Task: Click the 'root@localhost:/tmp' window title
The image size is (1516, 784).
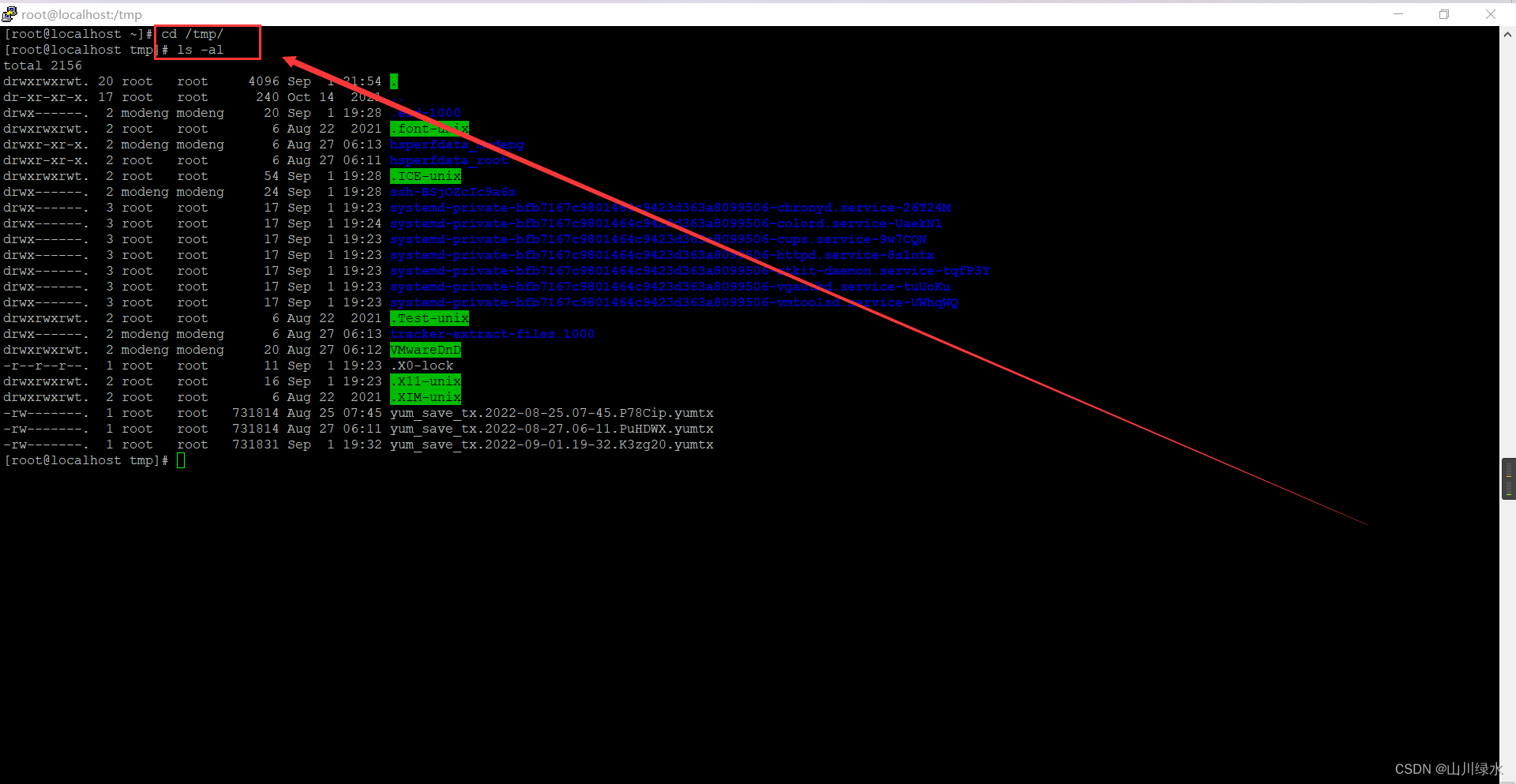Action: [x=81, y=14]
